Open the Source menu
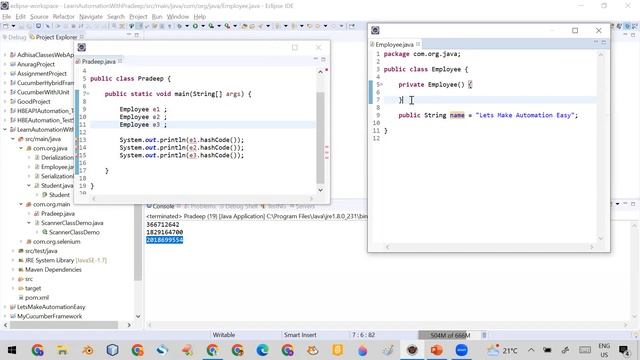The width and height of the screenshot is (640, 360). point(39,17)
